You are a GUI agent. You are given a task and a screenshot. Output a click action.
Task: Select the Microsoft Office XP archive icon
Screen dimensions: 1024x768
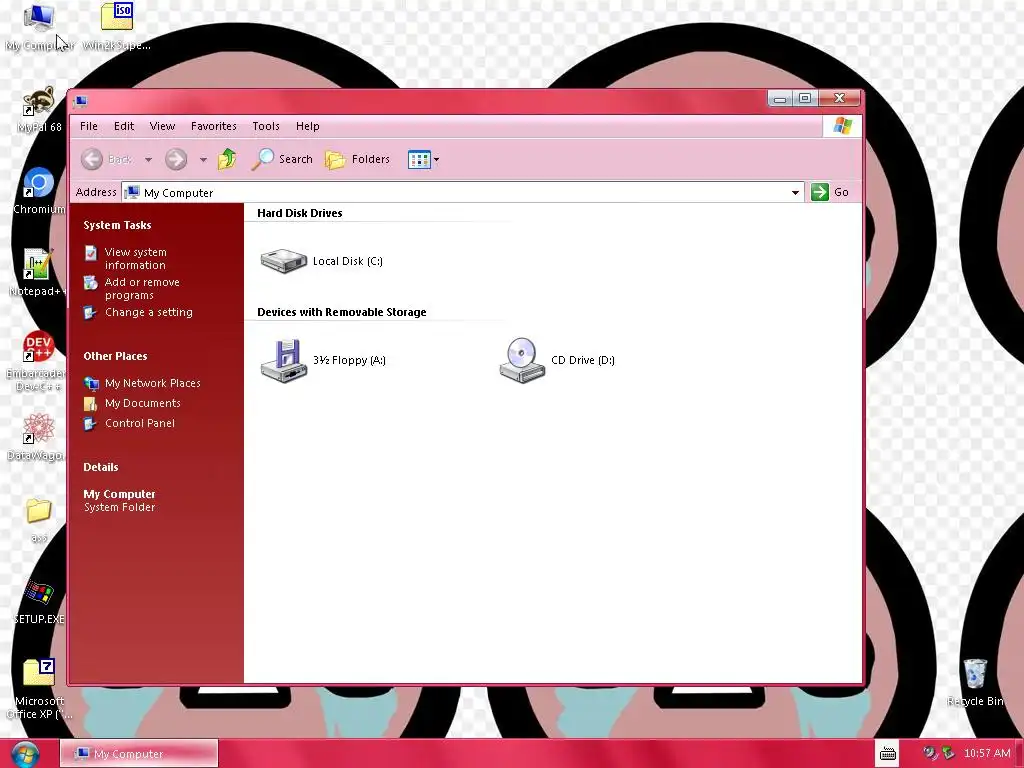(x=39, y=690)
